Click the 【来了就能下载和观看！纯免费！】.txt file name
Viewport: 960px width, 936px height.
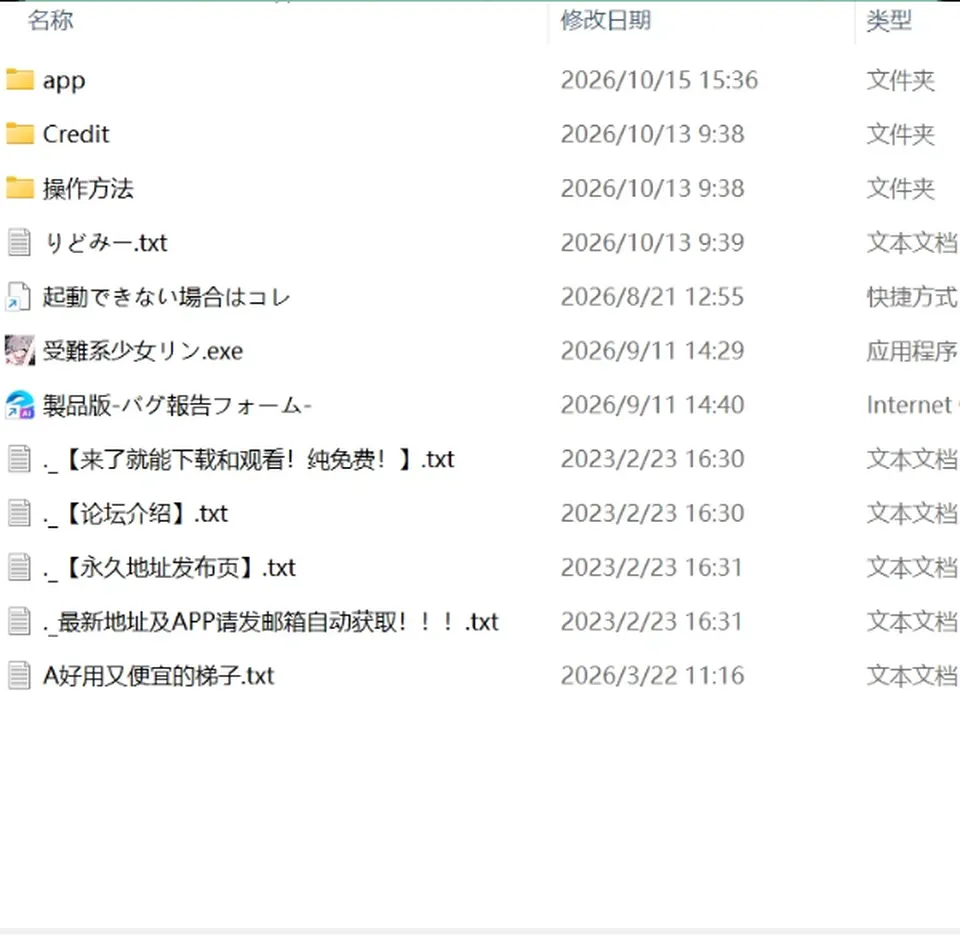tap(249, 460)
